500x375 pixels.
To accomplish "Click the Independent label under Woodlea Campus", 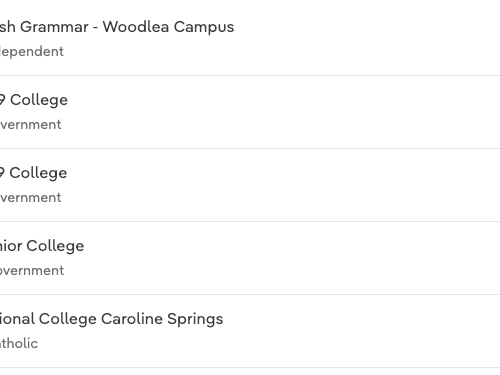I will (32, 52).
